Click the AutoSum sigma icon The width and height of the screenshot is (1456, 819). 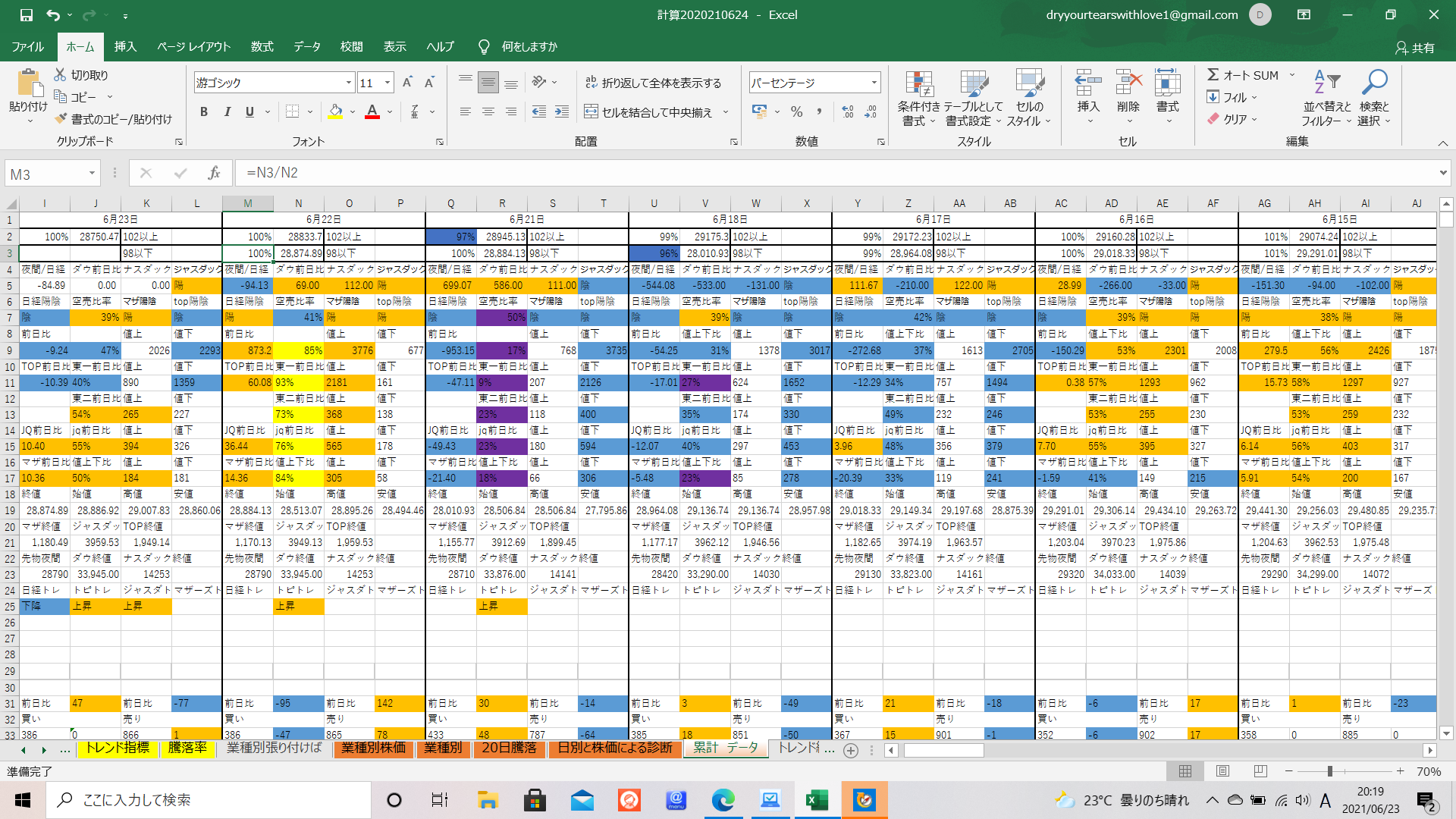1213,75
